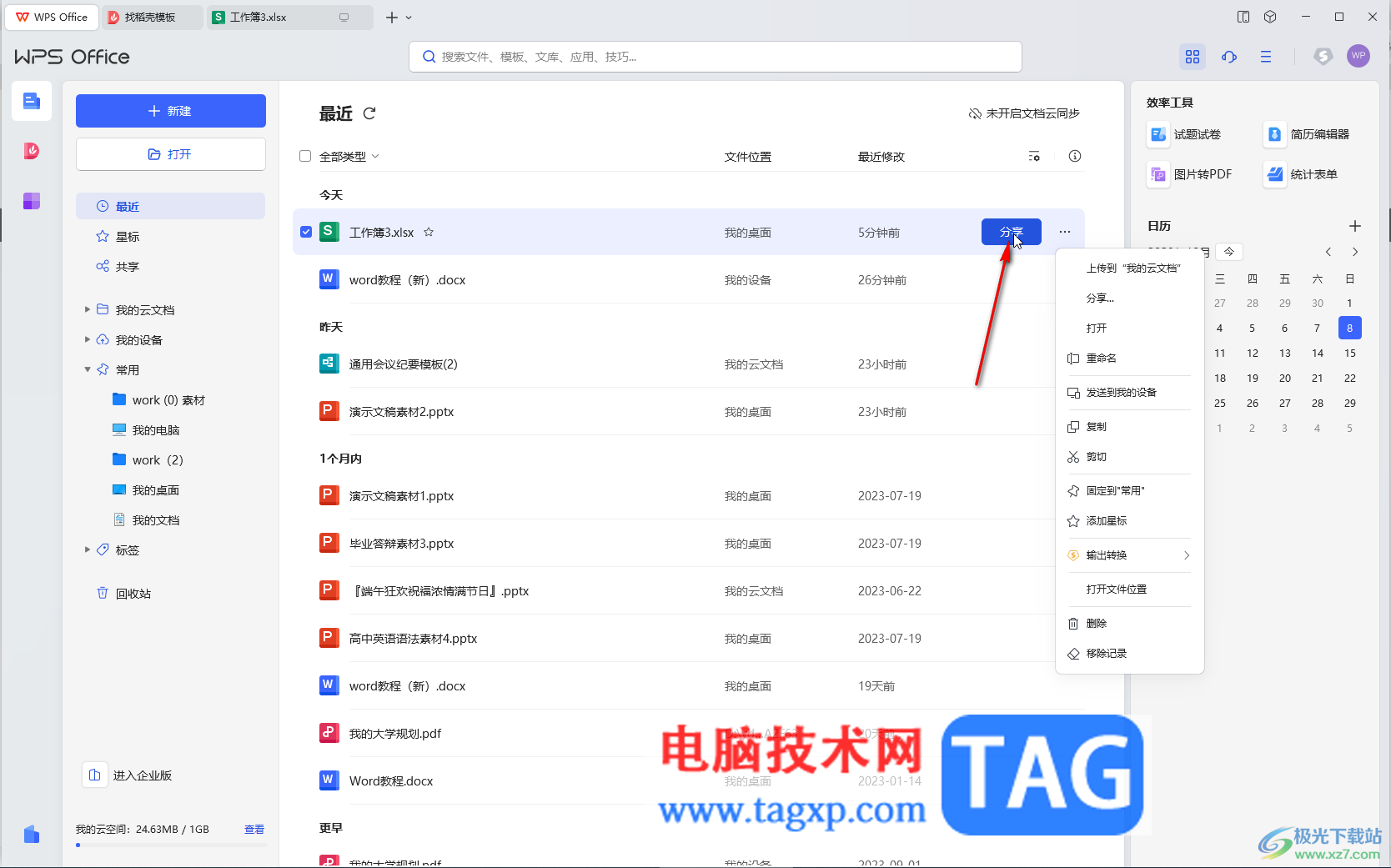Open the more options ellipsis for 工作簿3.xlsx
This screenshot has height=868, width=1391.
[x=1065, y=232]
